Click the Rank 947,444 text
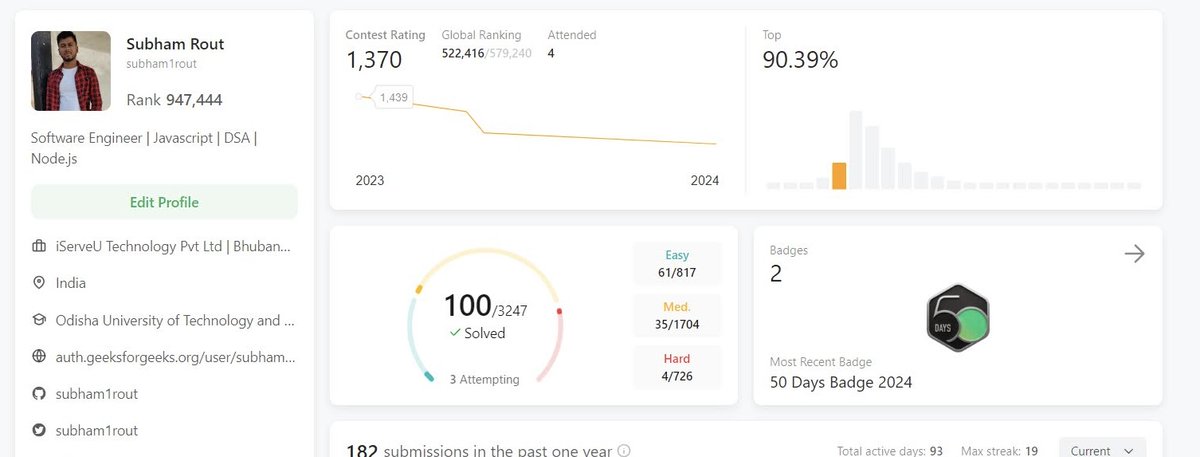1200x457 pixels. click(x=174, y=100)
